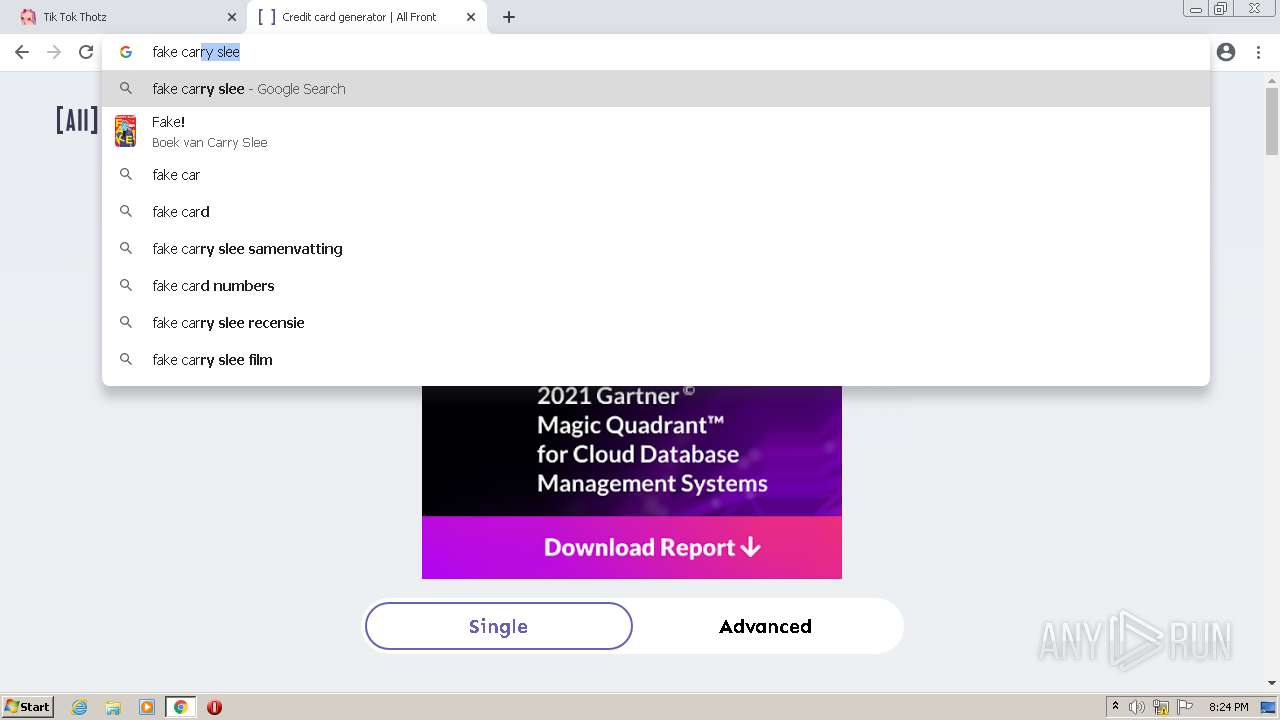Switch to the Credit card generator tab
The height and width of the screenshot is (720, 1280).
click(366, 17)
